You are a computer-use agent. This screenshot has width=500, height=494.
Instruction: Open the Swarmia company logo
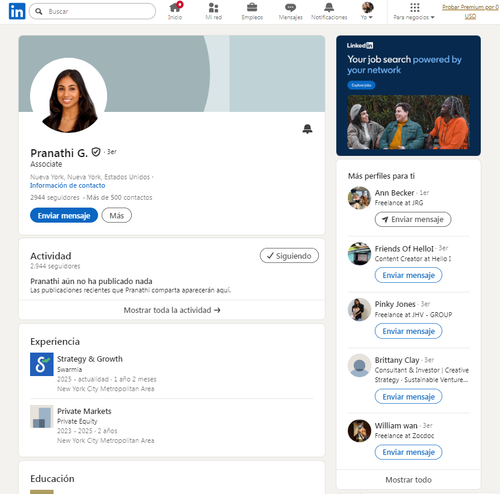(x=42, y=364)
